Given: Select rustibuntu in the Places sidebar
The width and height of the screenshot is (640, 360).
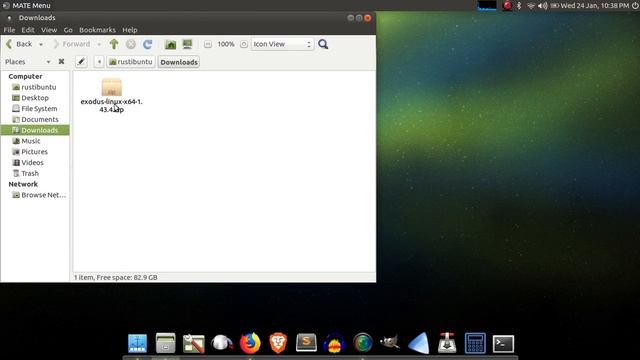Looking at the screenshot, I should tap(35, 87).
